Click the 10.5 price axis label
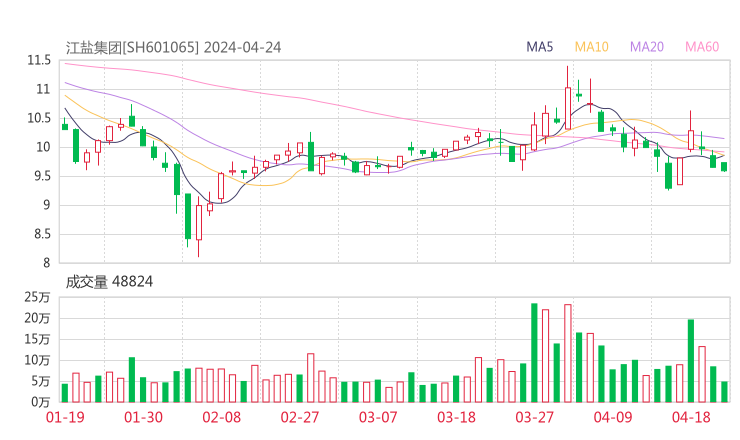 point(39,118)
